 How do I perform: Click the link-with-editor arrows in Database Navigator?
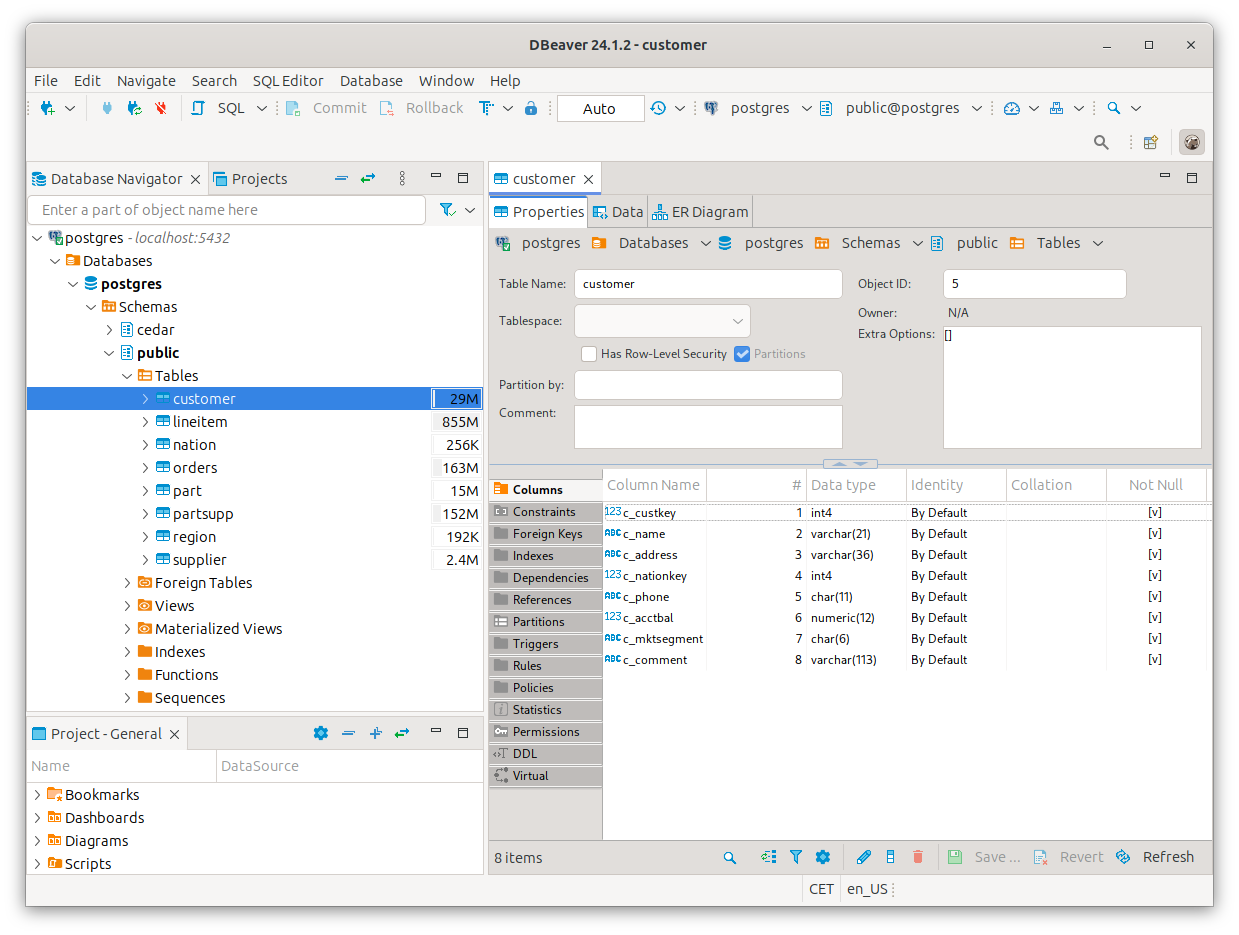coord(368,178)
